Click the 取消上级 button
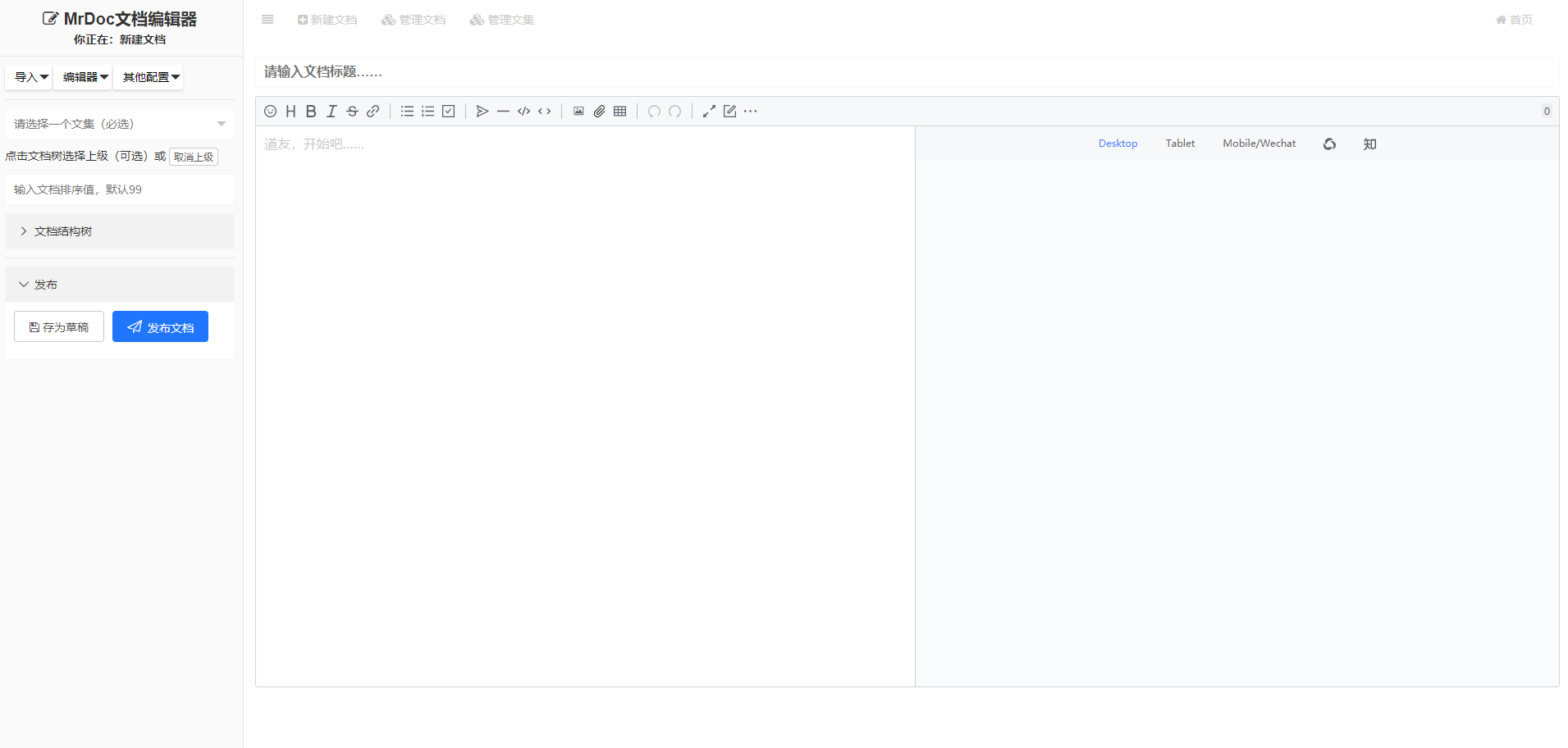The width and height of the screenshot is (1568, 748). tap(194, 157)
